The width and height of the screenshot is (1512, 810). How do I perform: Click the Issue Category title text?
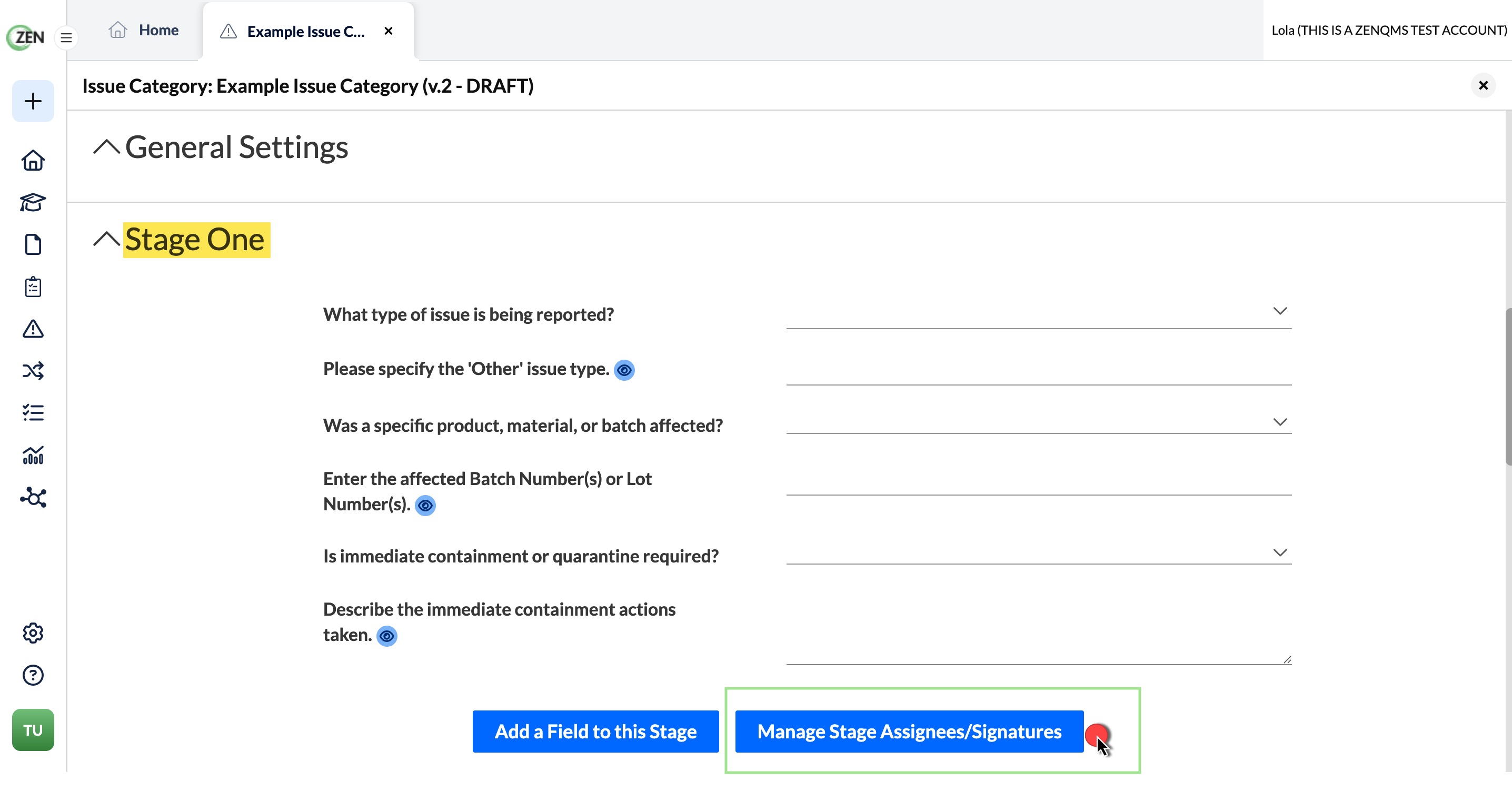(x=307, y=86)
